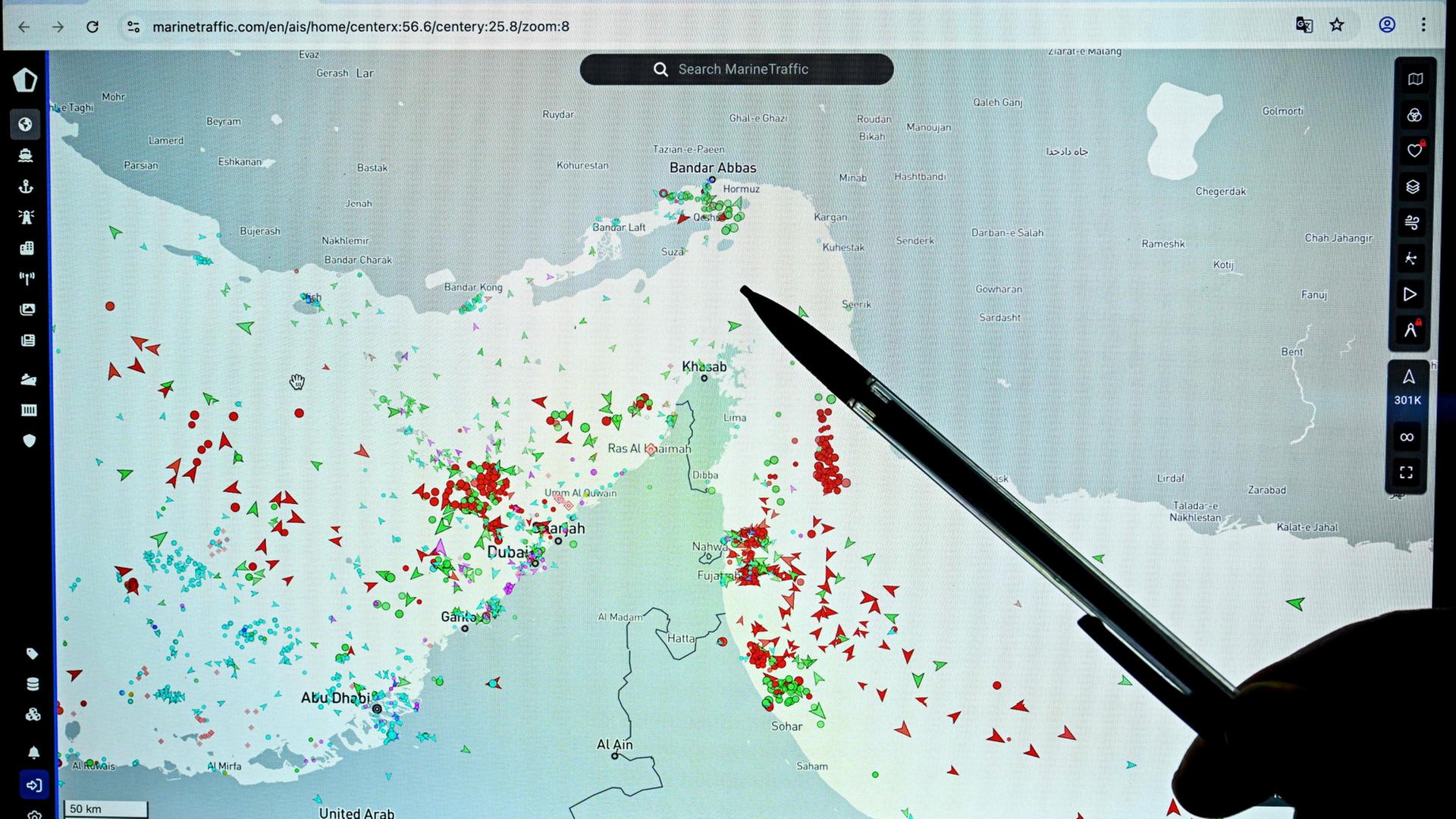Toggle the infinity display option
This screenshot has width=1456, height=819.
point(1407,436)
